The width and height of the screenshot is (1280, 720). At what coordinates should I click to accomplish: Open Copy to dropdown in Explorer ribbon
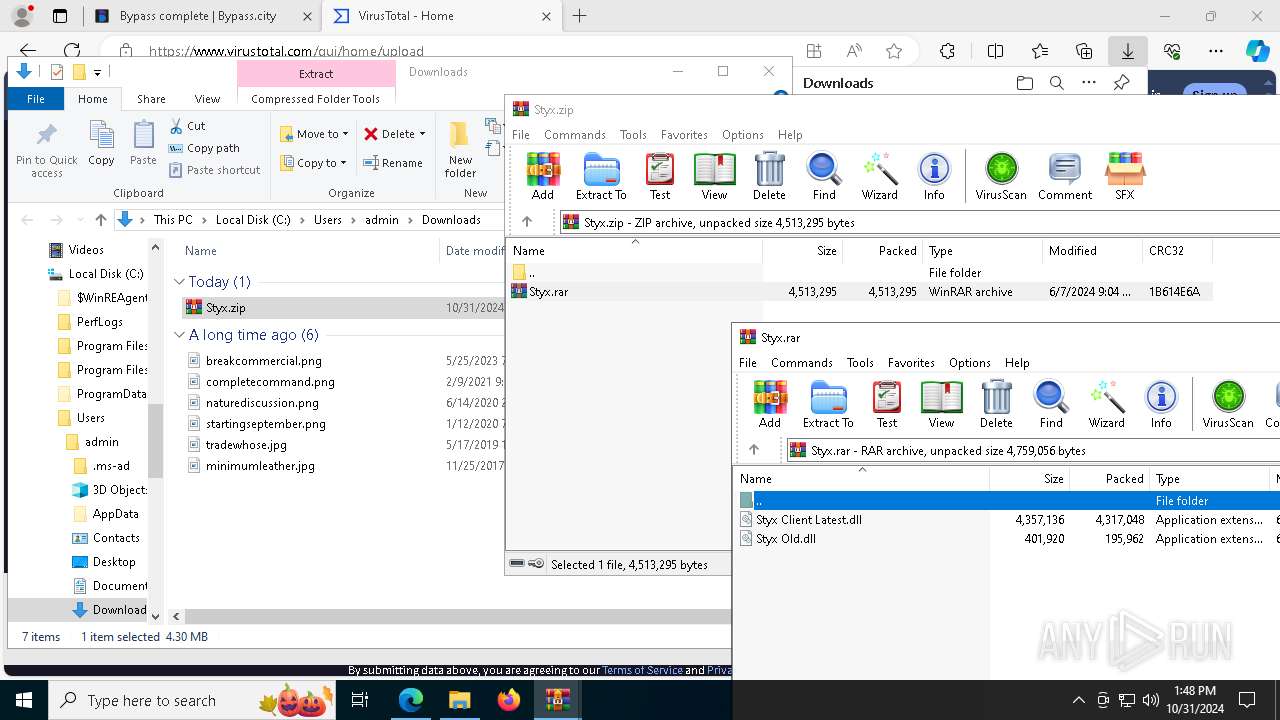pos(314,163)
